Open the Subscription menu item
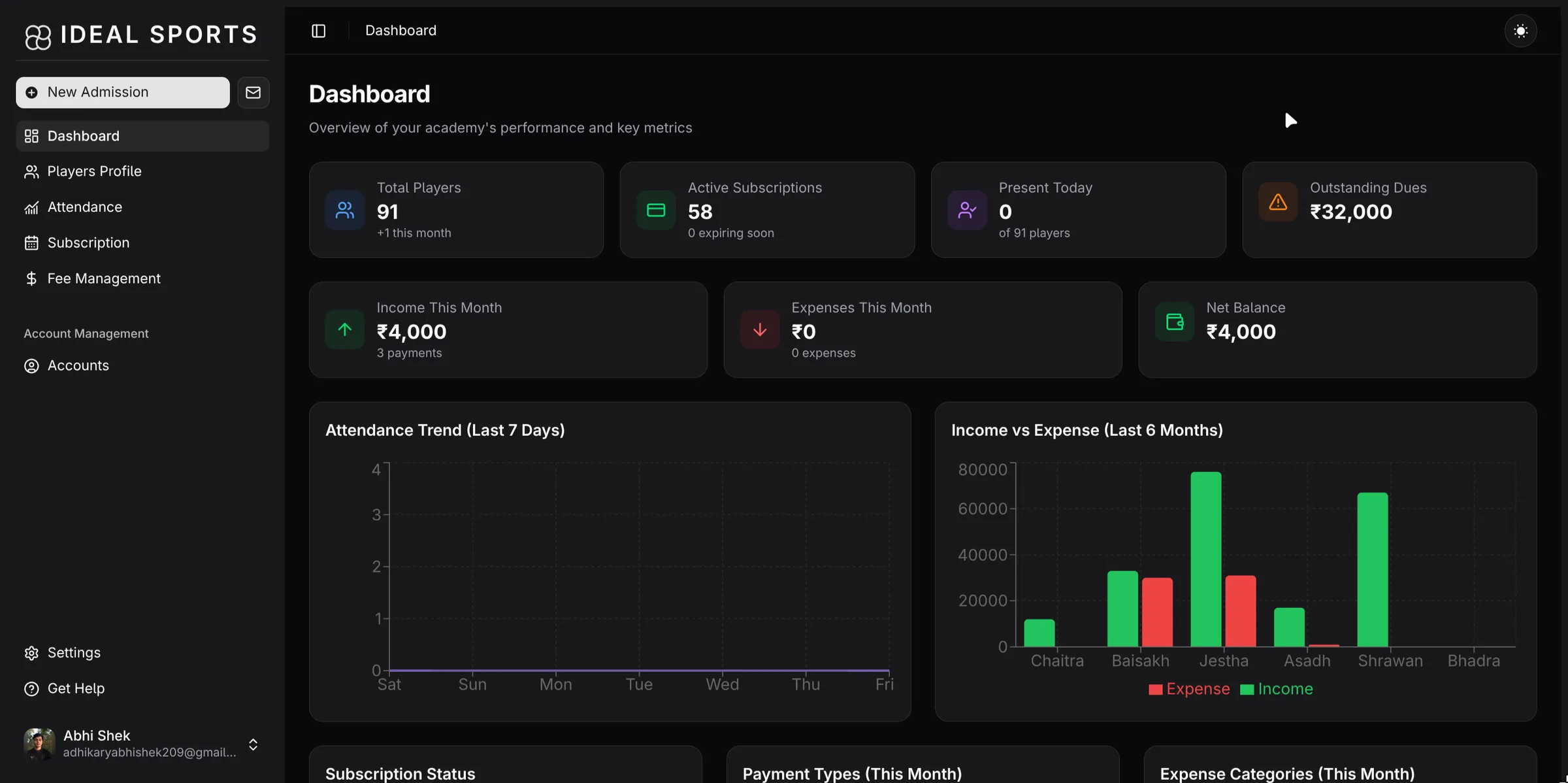The image size is (1568, 783). pyautogui.click(x=142, y=243)
